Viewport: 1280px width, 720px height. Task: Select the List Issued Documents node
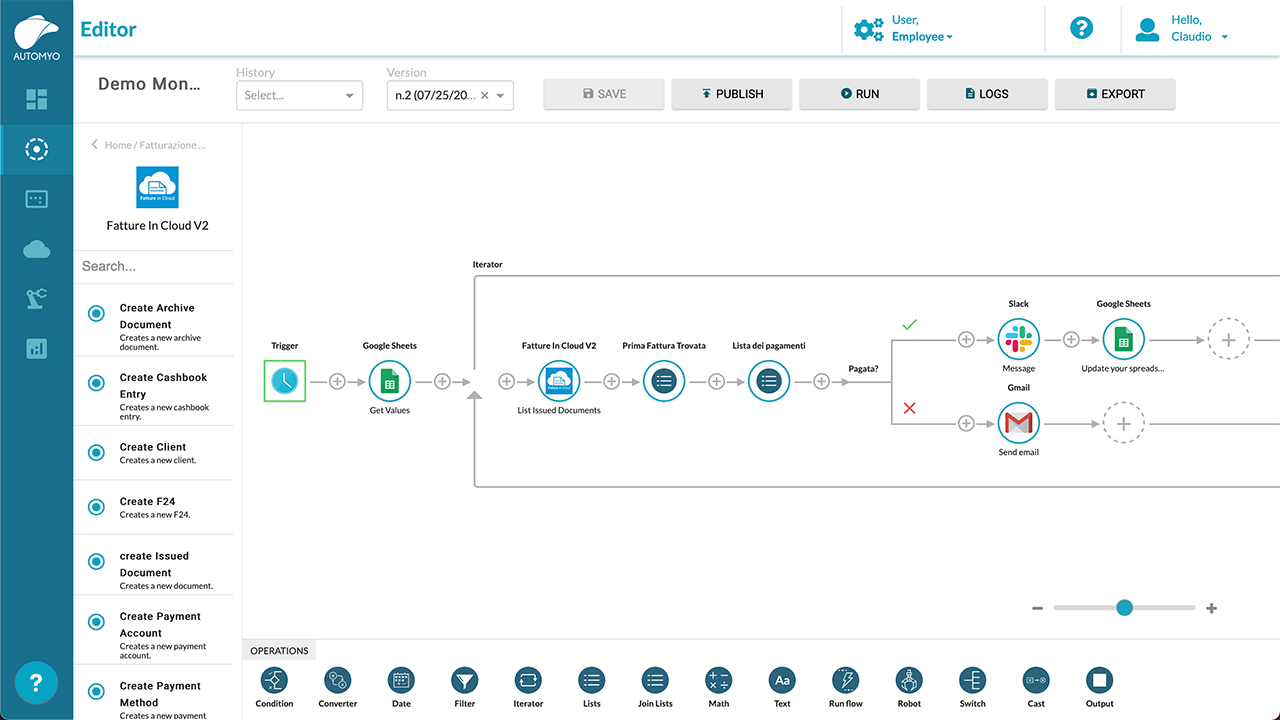pyautogui.click(x=559, y=381)
